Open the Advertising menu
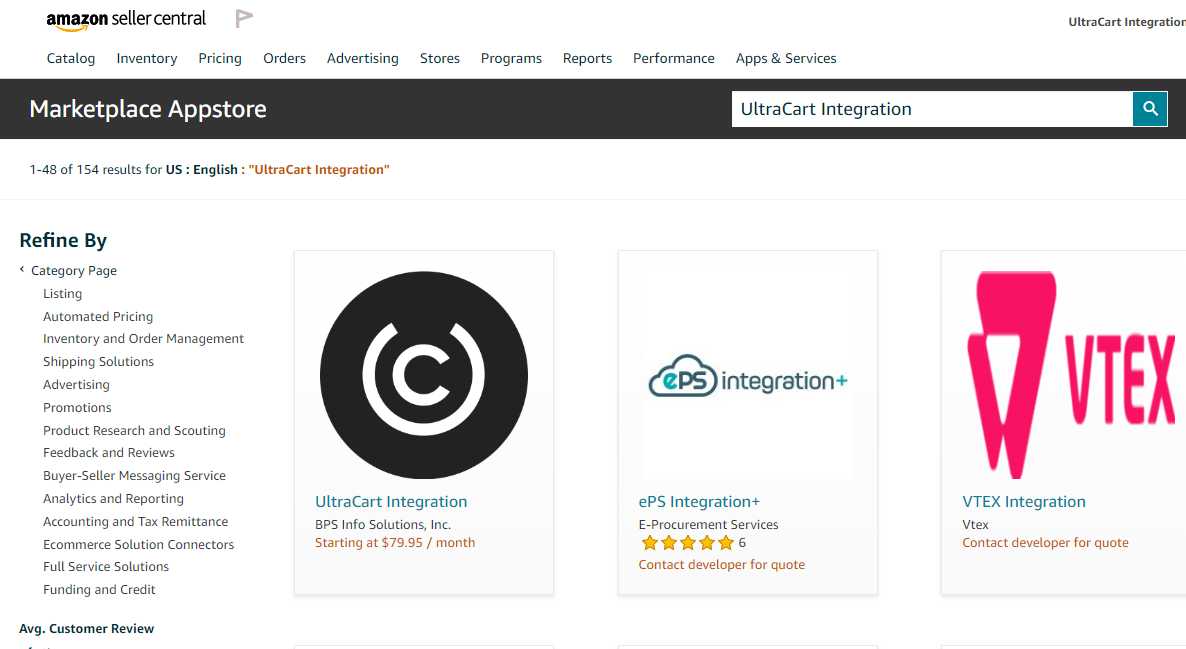The image size is (1186, 649). coord(362,58)
